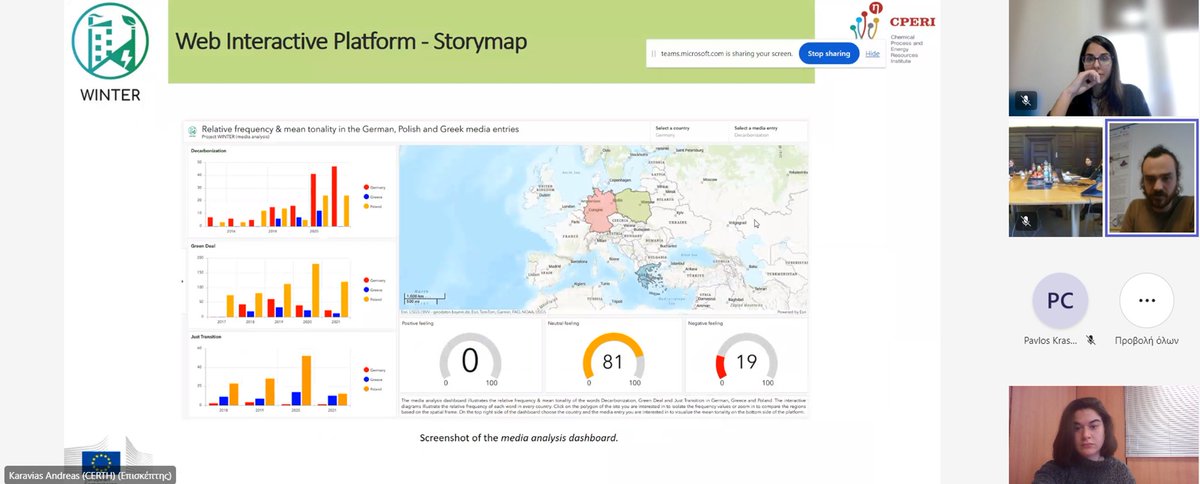The image size is (1200, 484).
Task: Click the Stop sharing button
Action: coord(829,53)
